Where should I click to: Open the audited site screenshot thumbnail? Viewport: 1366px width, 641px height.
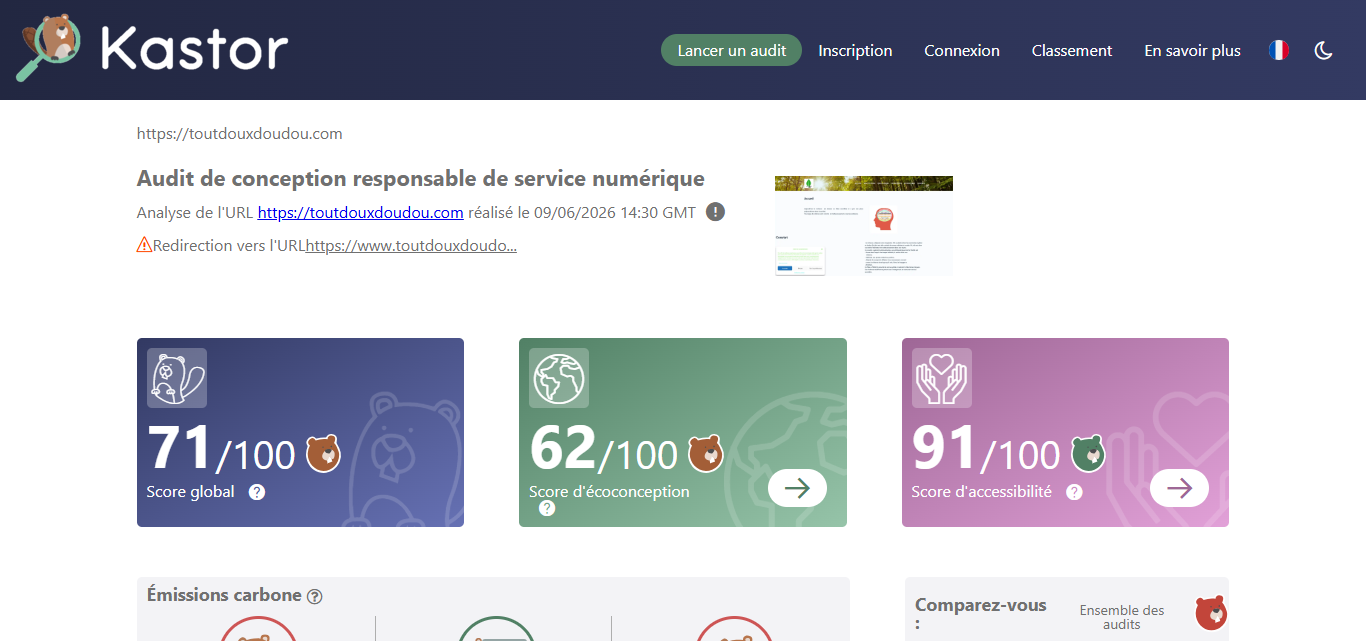[x=864, y=225]
